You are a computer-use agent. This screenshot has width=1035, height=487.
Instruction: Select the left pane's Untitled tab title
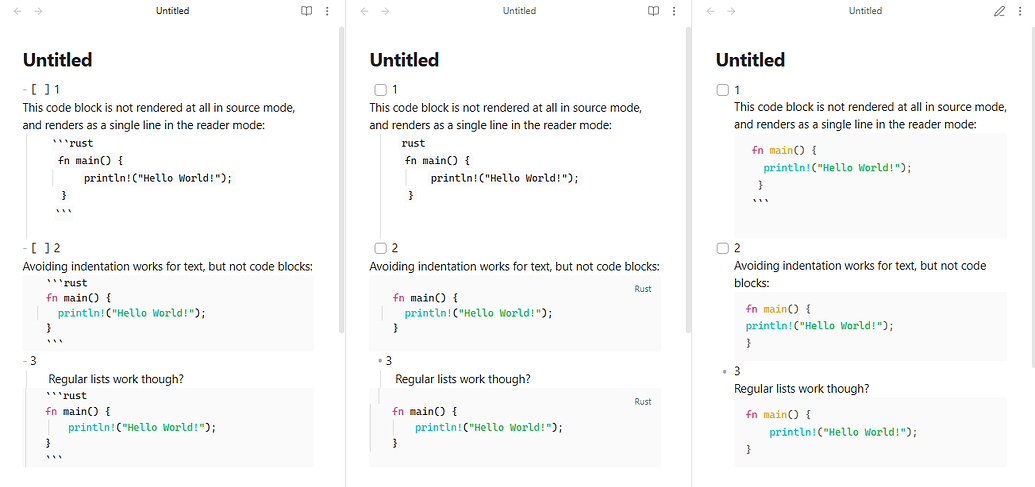coord(173,11)
